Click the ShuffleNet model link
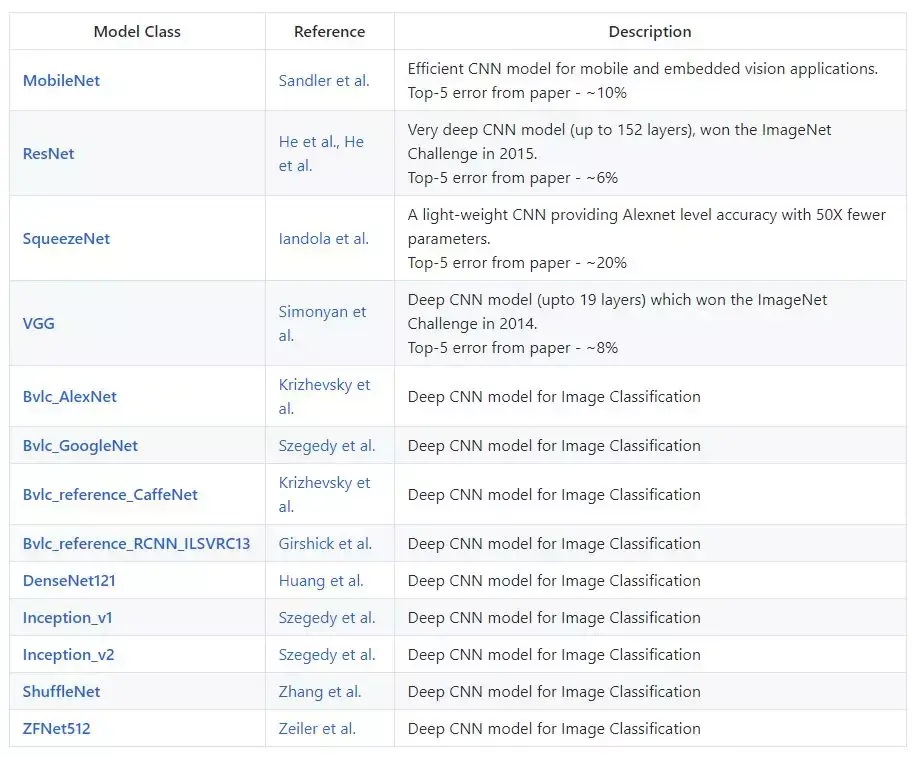This screenshot has height=758, width=914. click(61, 691)
